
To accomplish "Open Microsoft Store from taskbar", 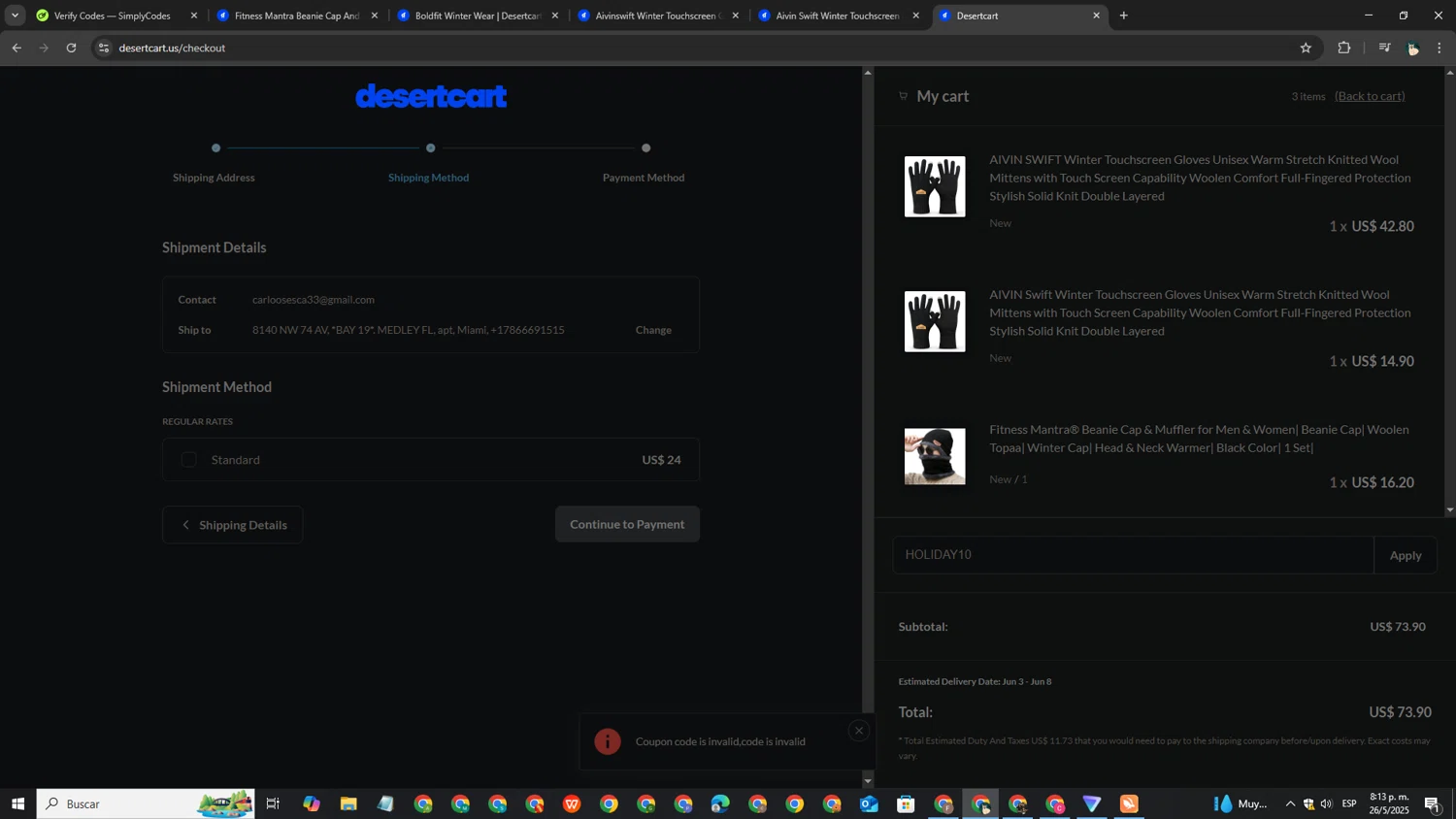I will click(906, 803).
